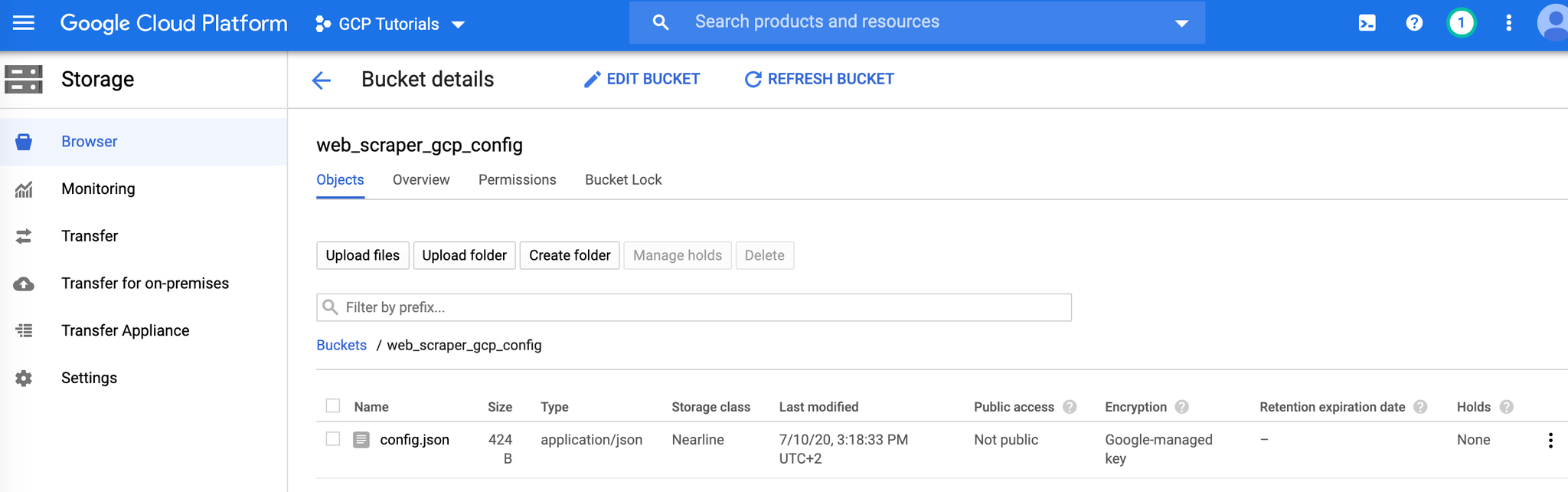Select Transfer in the sidebar

[143, 236]
